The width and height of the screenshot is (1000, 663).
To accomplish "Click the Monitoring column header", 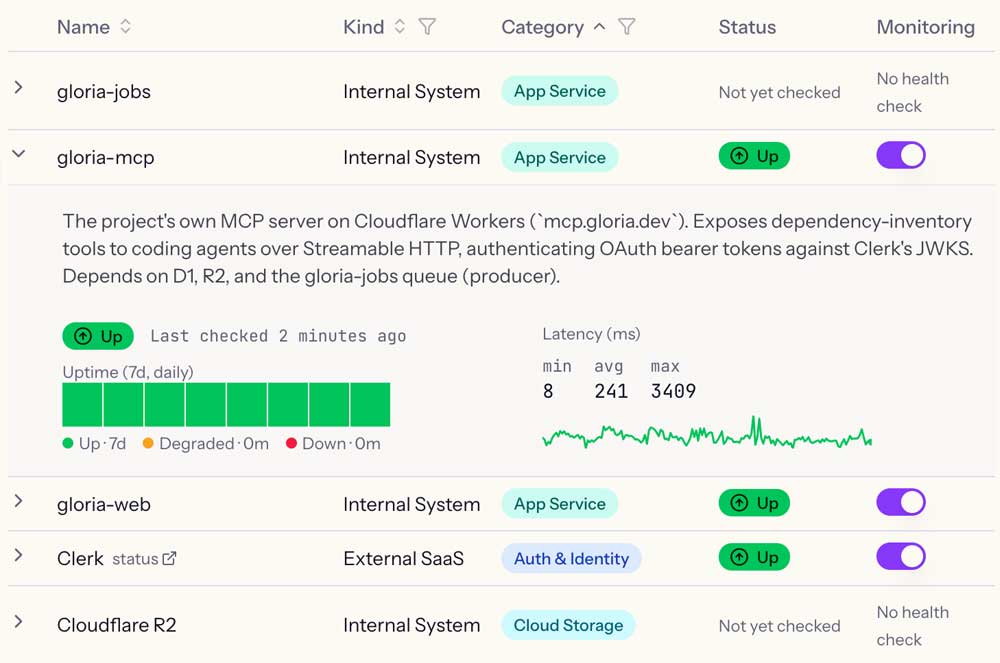I will (x=925, y=27).
